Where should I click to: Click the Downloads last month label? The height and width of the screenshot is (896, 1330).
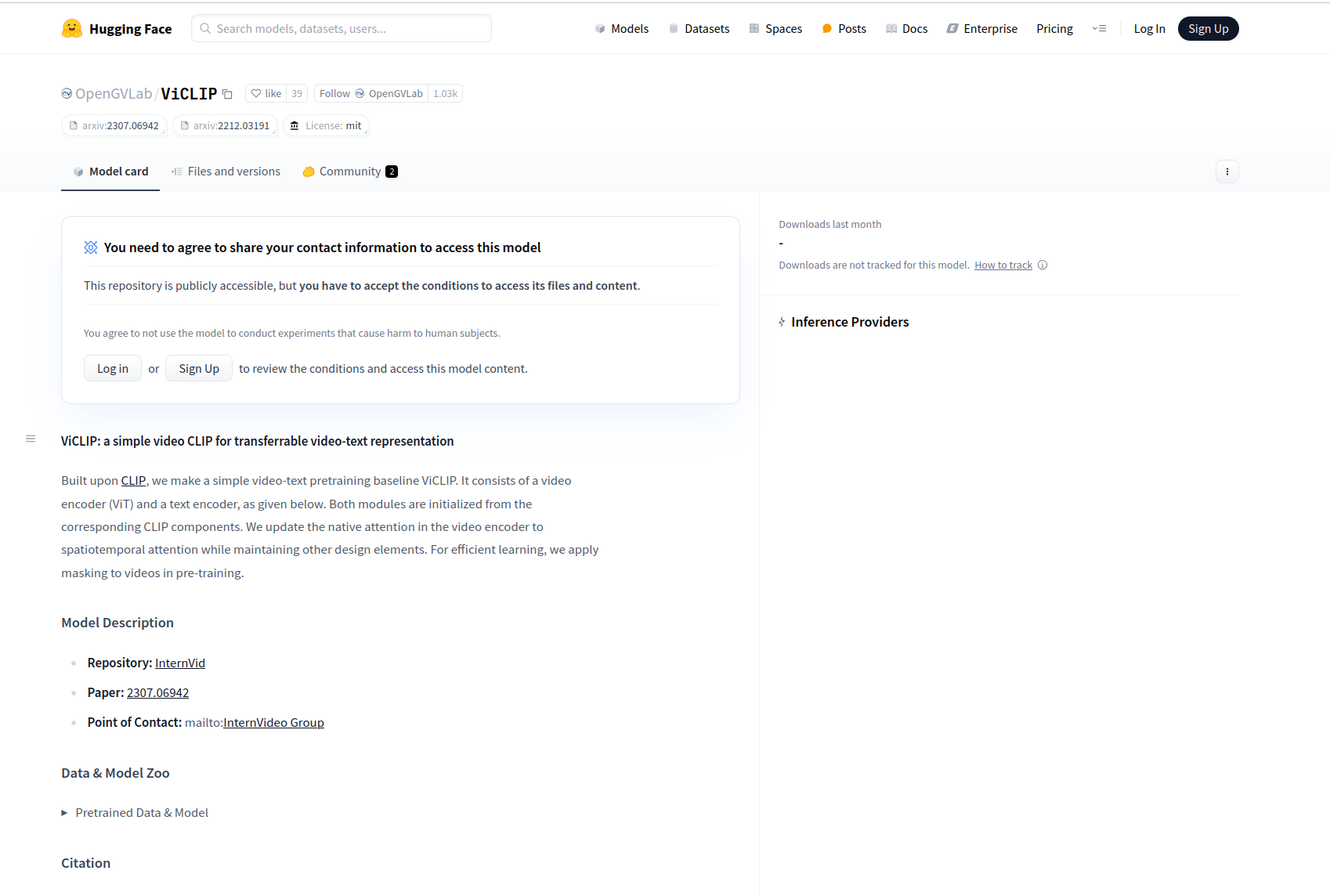click(830, 225)
